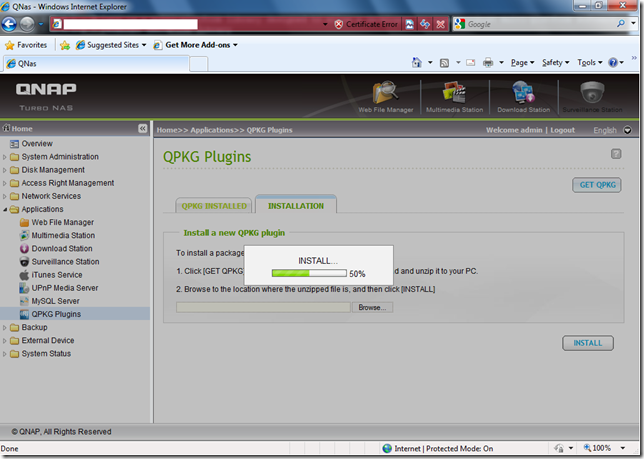The width and height of the screenshot is (644, 459).
Task: Expand the System Administration folder
Action: 5,157
